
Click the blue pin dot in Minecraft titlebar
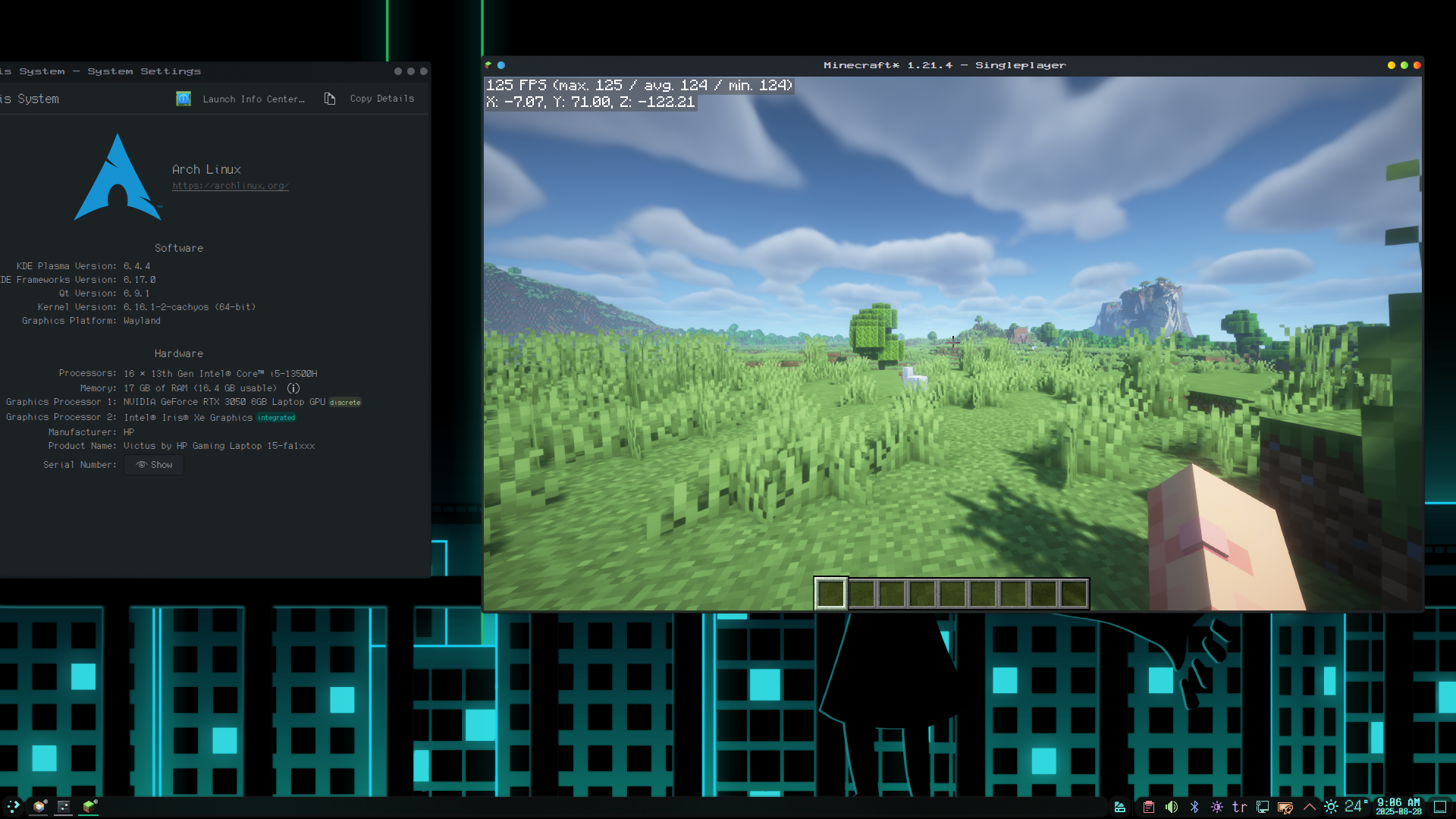(501, 65)
